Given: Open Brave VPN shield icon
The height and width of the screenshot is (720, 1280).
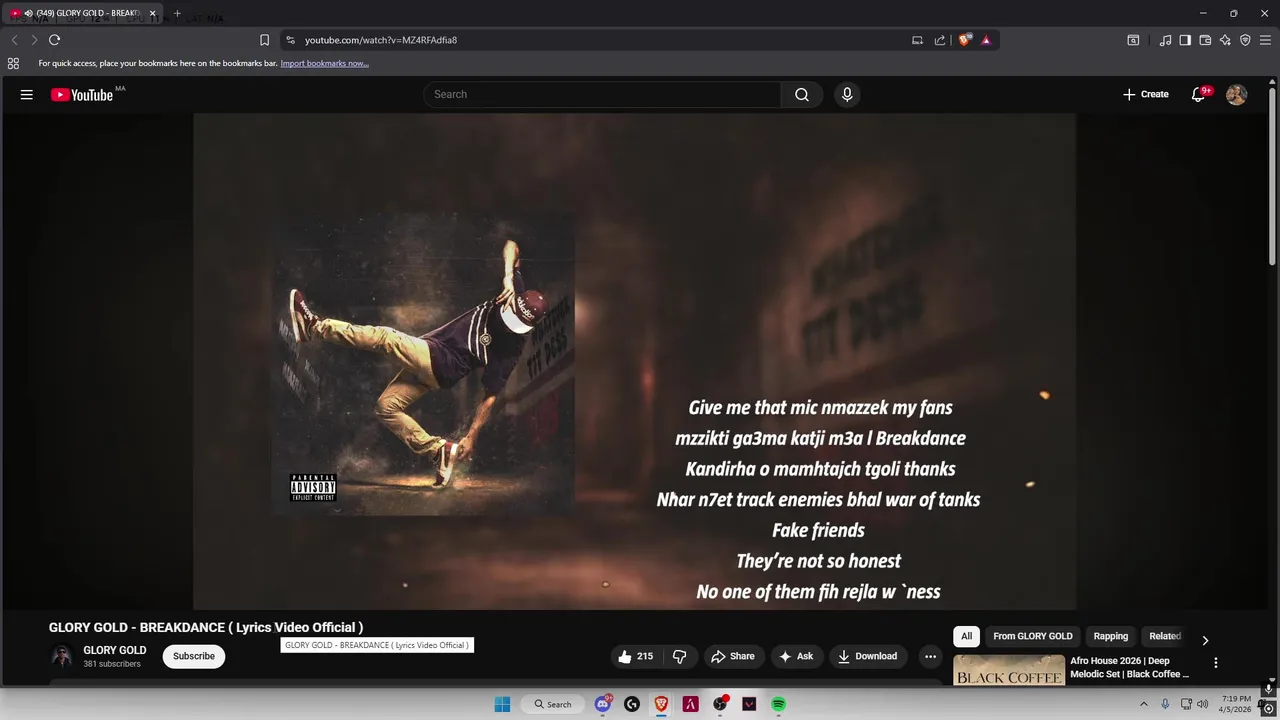Looking at the screenshot, I should (x=1245, y=40).
